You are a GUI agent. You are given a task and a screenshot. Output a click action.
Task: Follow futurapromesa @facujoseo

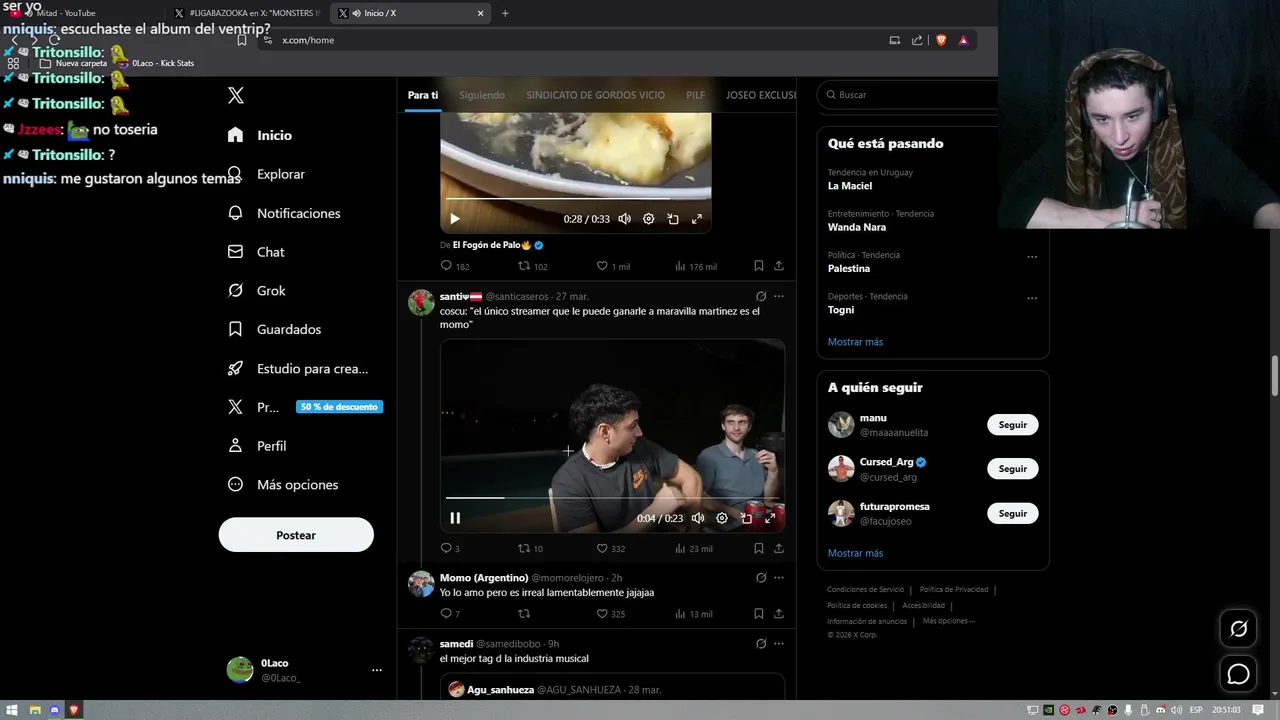[1012, 513]
